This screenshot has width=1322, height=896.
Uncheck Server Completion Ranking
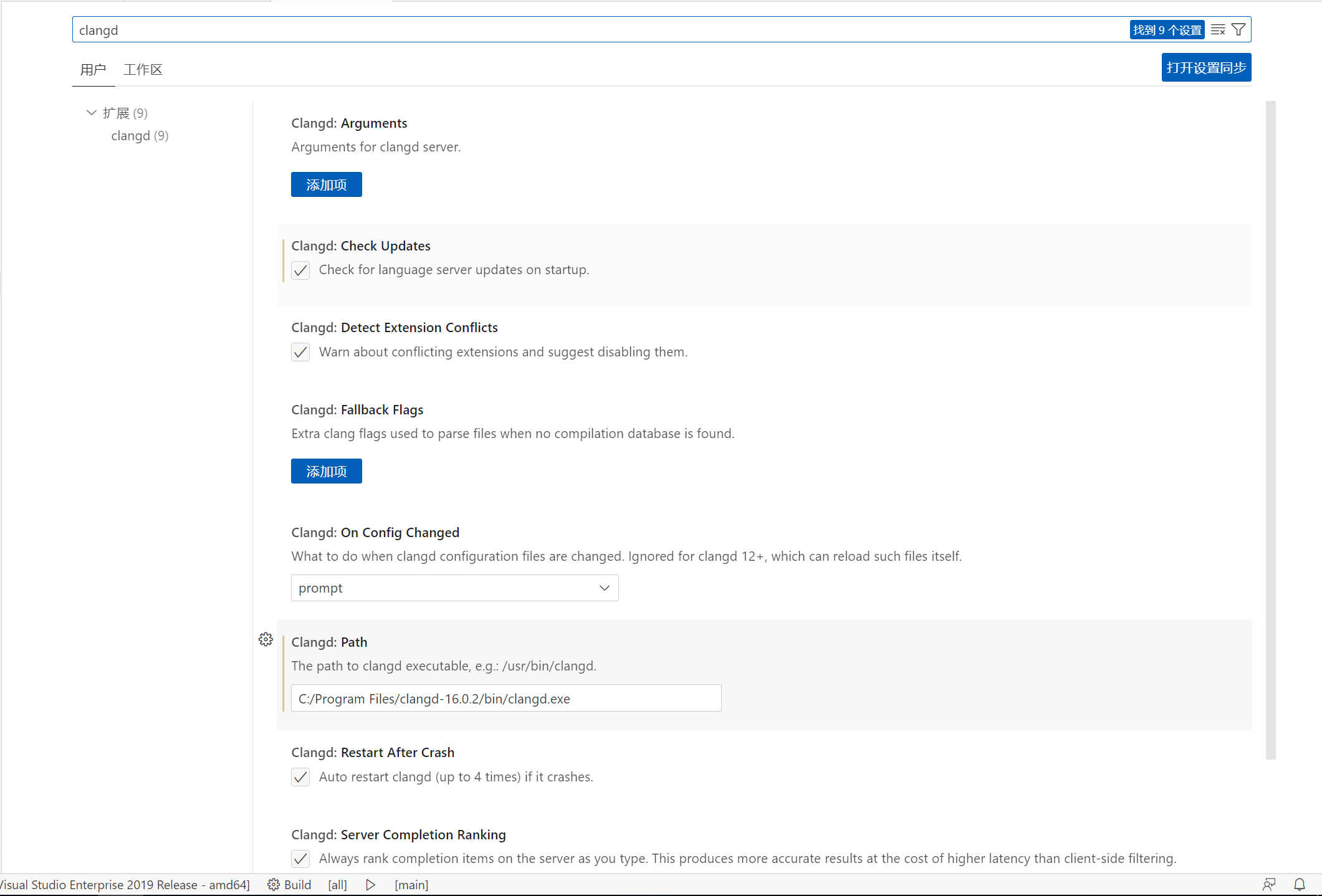pyautogui.click(x=300, y=859)
